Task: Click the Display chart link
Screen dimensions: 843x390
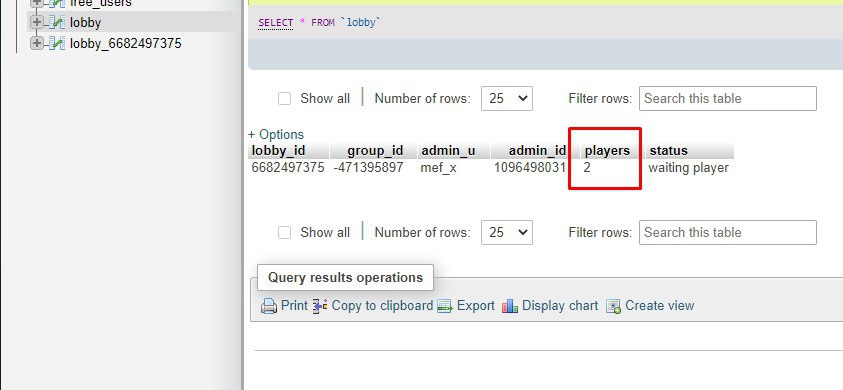Action: tap(560, 306)
